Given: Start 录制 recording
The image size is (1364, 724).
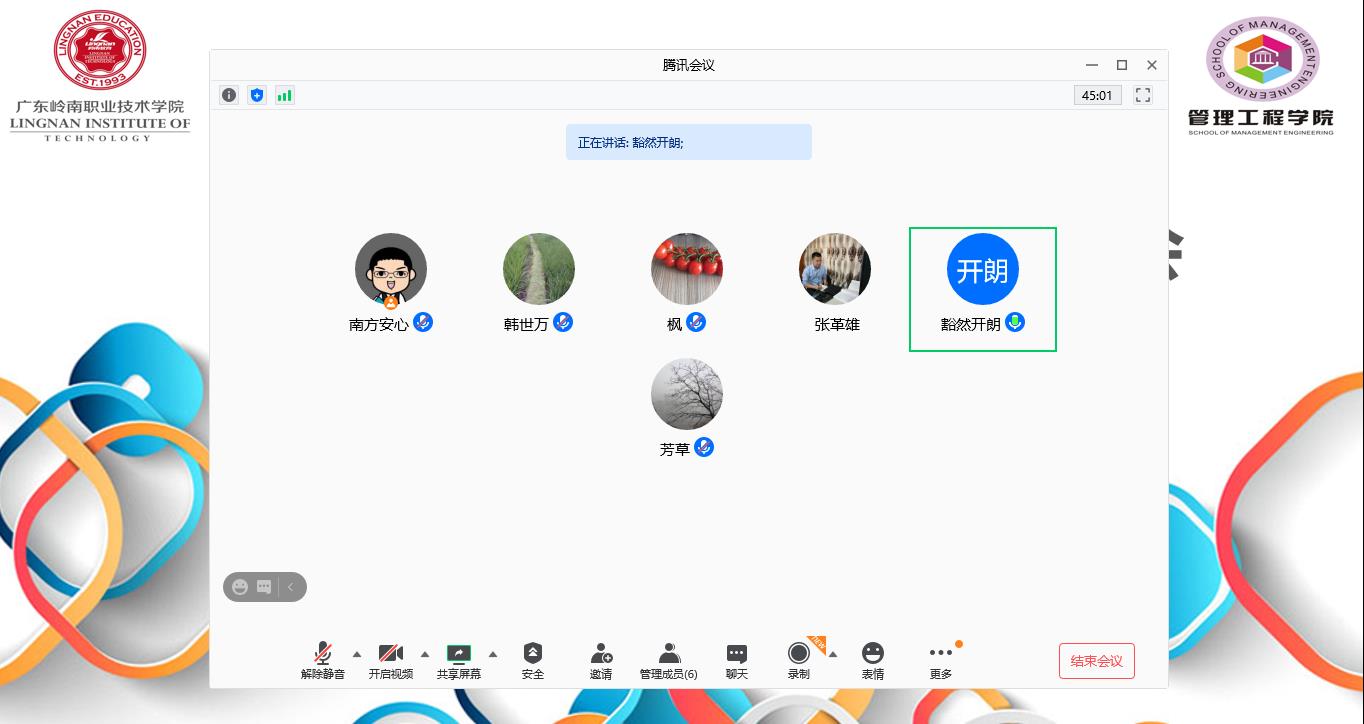Looking at the screenshot, I should (799, 660).
